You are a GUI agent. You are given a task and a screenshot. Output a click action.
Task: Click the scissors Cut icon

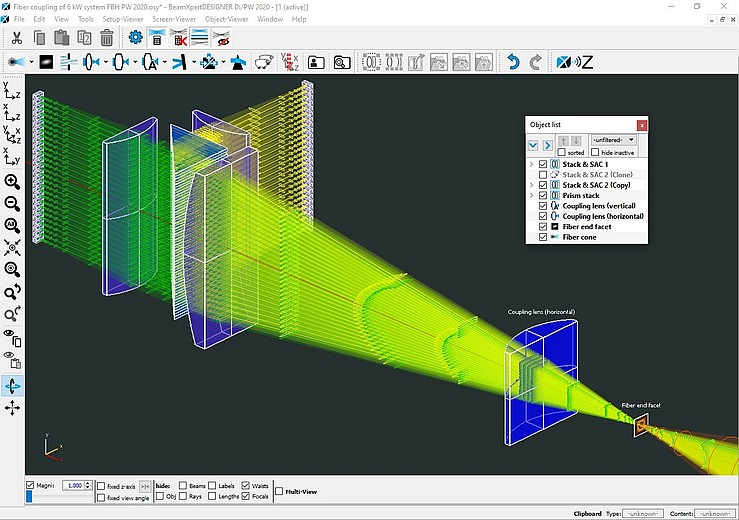pyautogui.click(x=17, y=38)
